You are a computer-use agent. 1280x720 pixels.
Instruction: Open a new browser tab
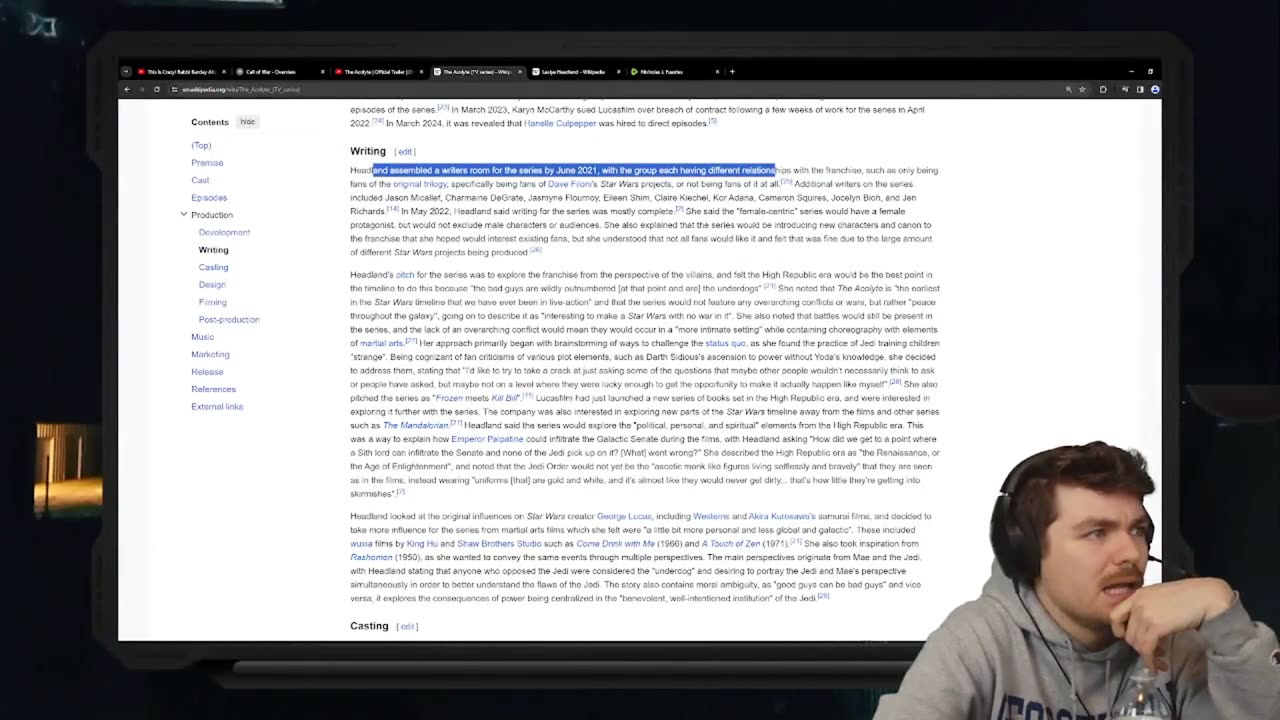[732, 72]
